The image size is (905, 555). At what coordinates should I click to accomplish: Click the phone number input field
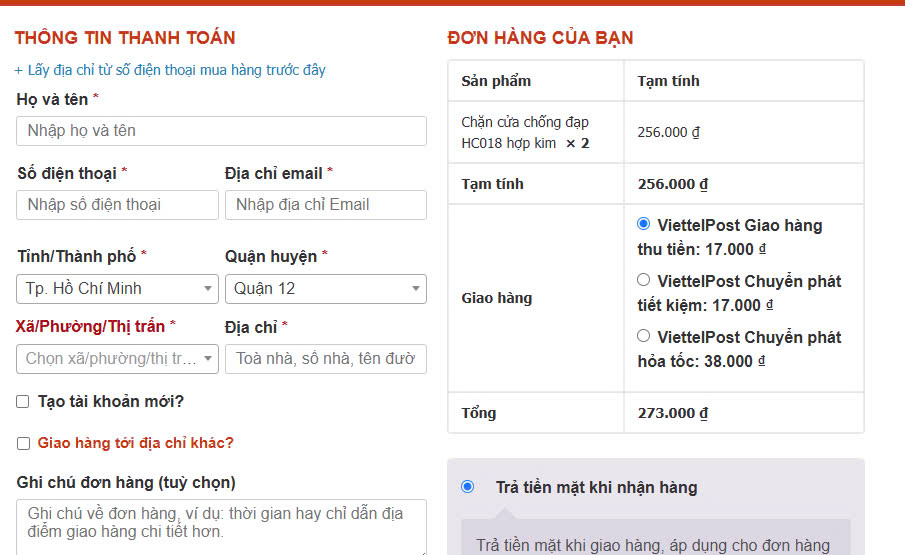click(117, 205)
